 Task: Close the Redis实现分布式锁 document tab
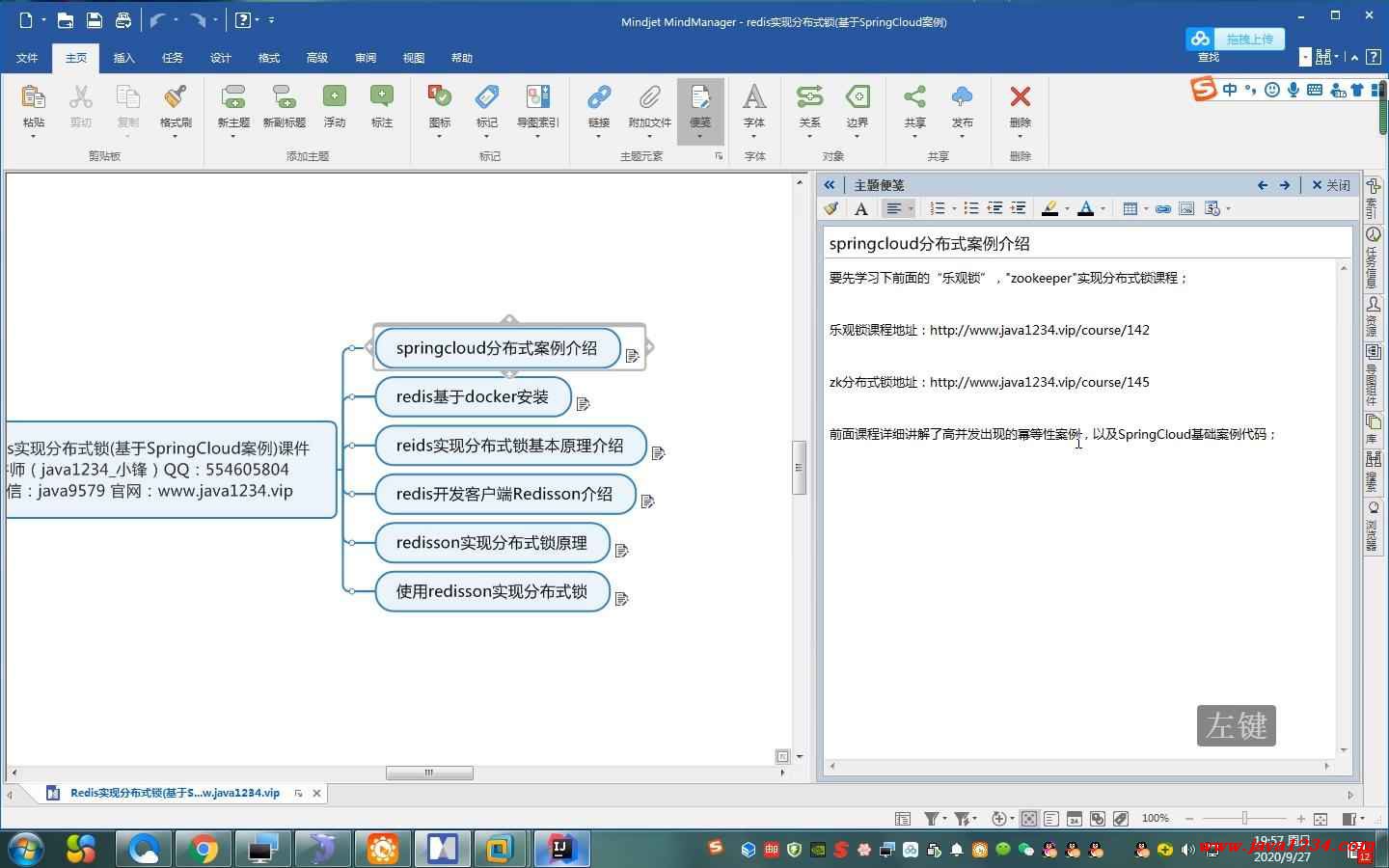(316, 793)
